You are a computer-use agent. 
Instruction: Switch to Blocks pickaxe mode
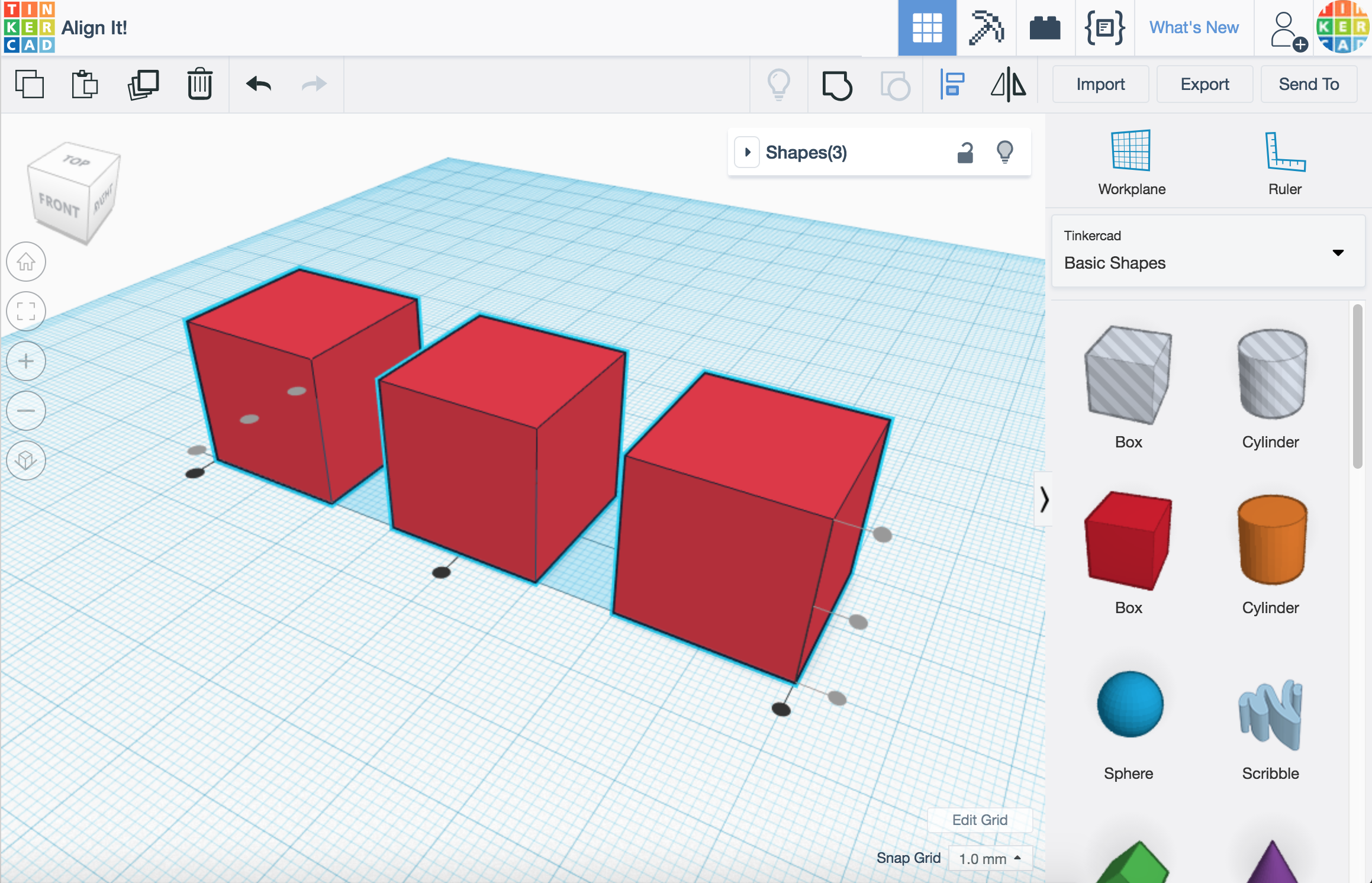tap(986, 28)
